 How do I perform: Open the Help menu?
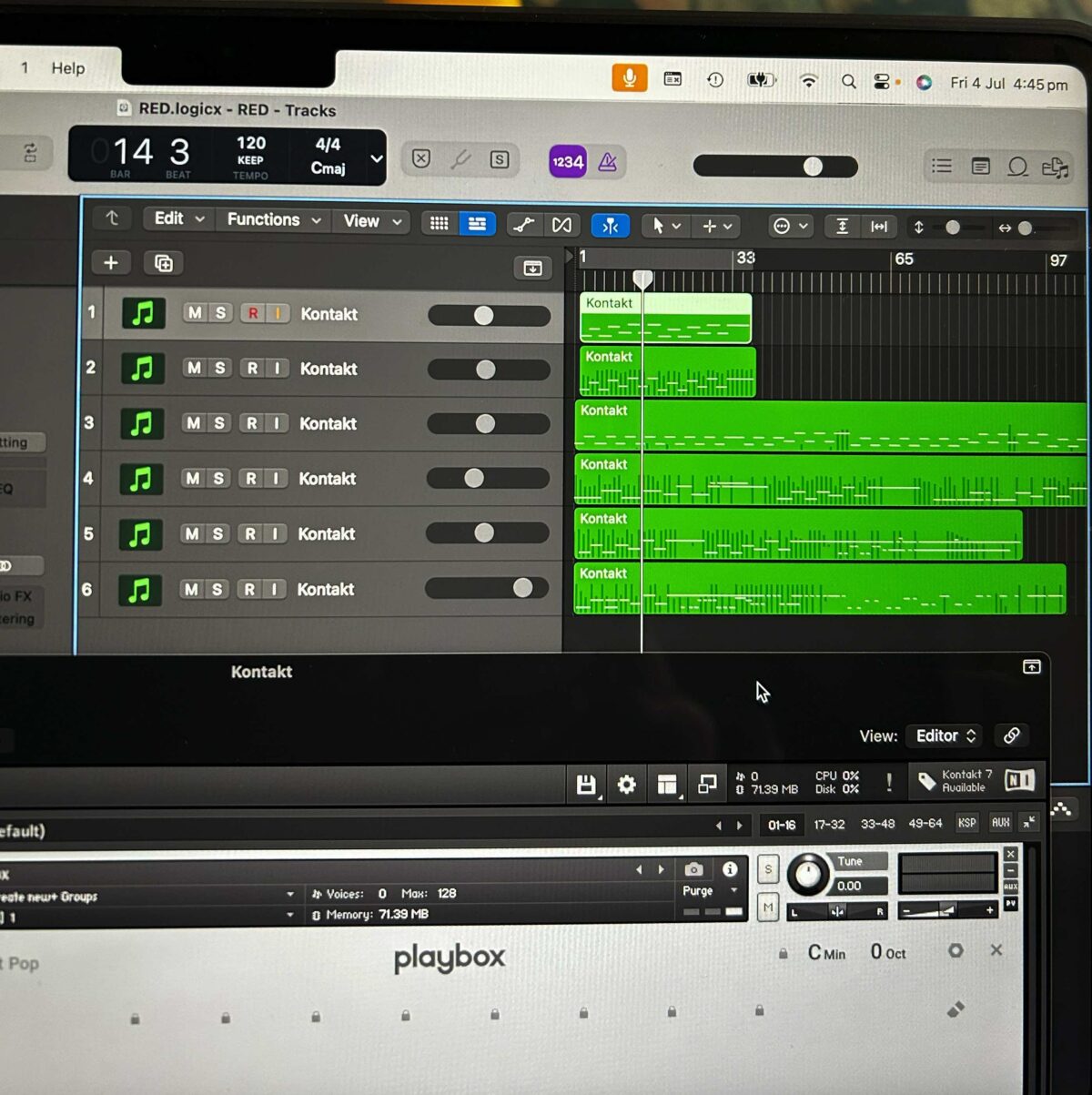coord(68,68)
